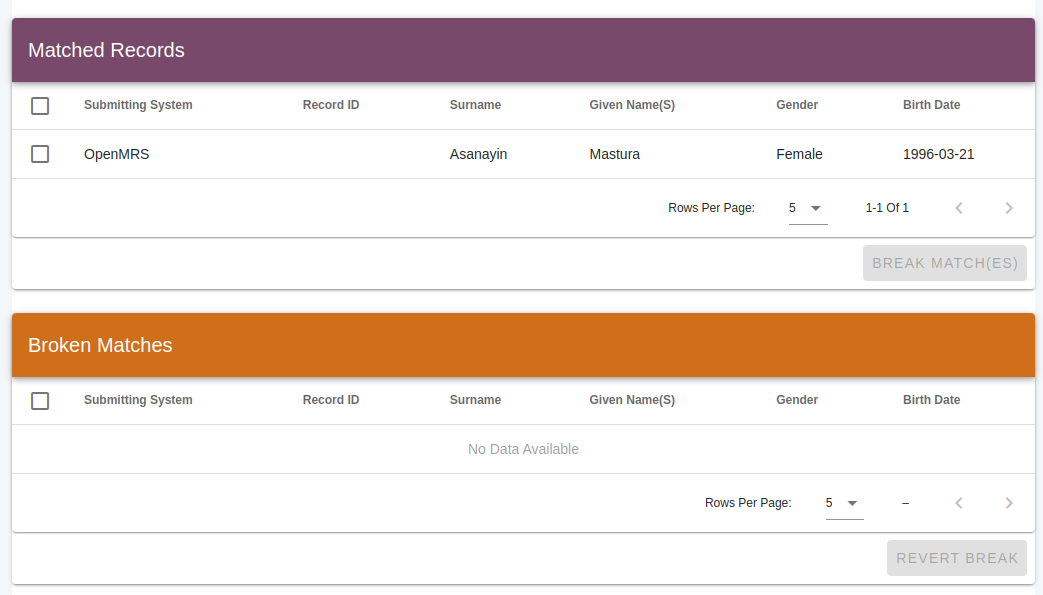The width and height of the screenshot is (1043, 595).
Task: Sort Broken Matches by Birth Date header
Action: pos(931,400)
